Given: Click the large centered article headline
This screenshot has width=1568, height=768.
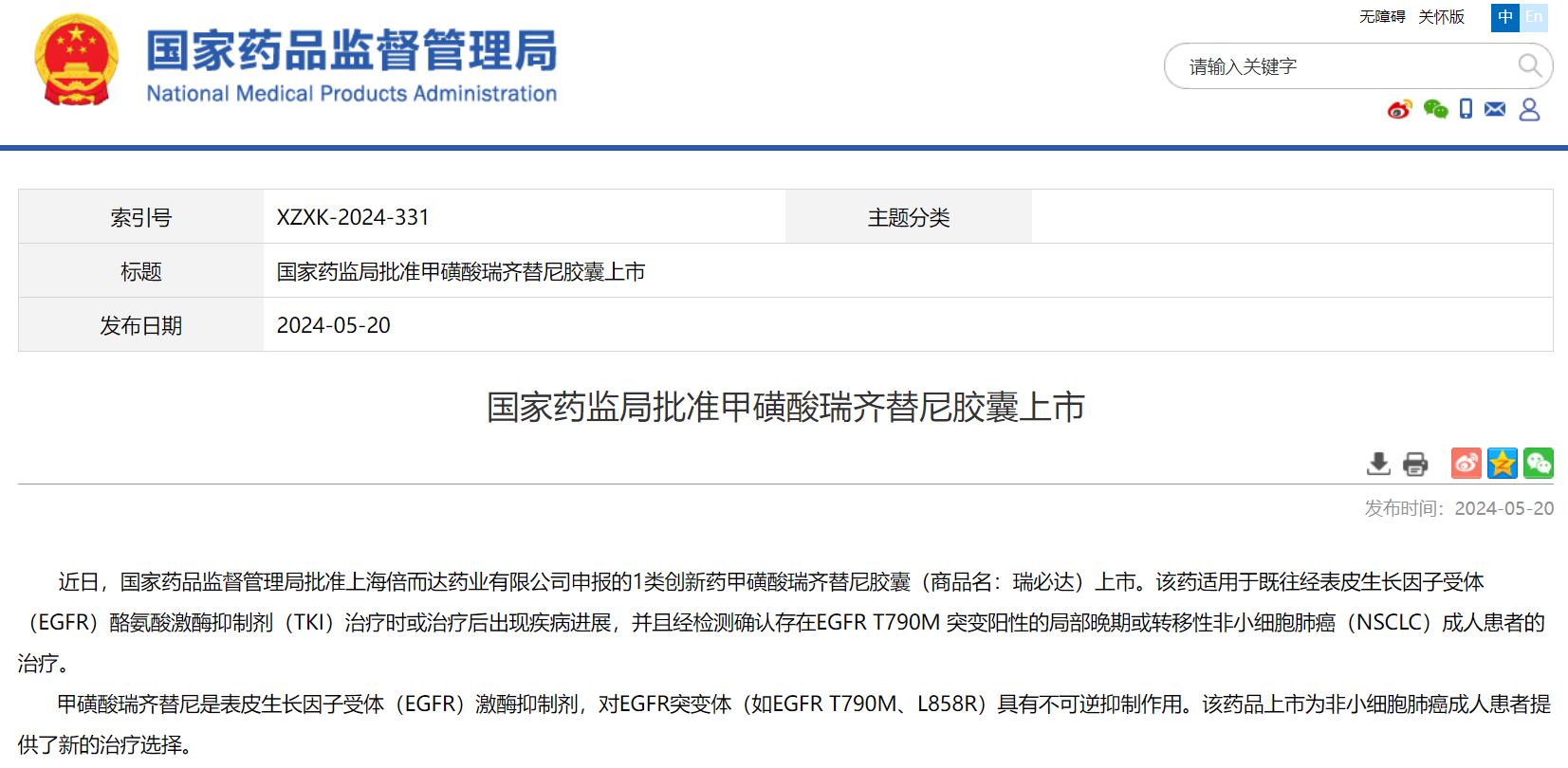Looking at the screenshot, I should pyautogui.click(x=785, y=408).
